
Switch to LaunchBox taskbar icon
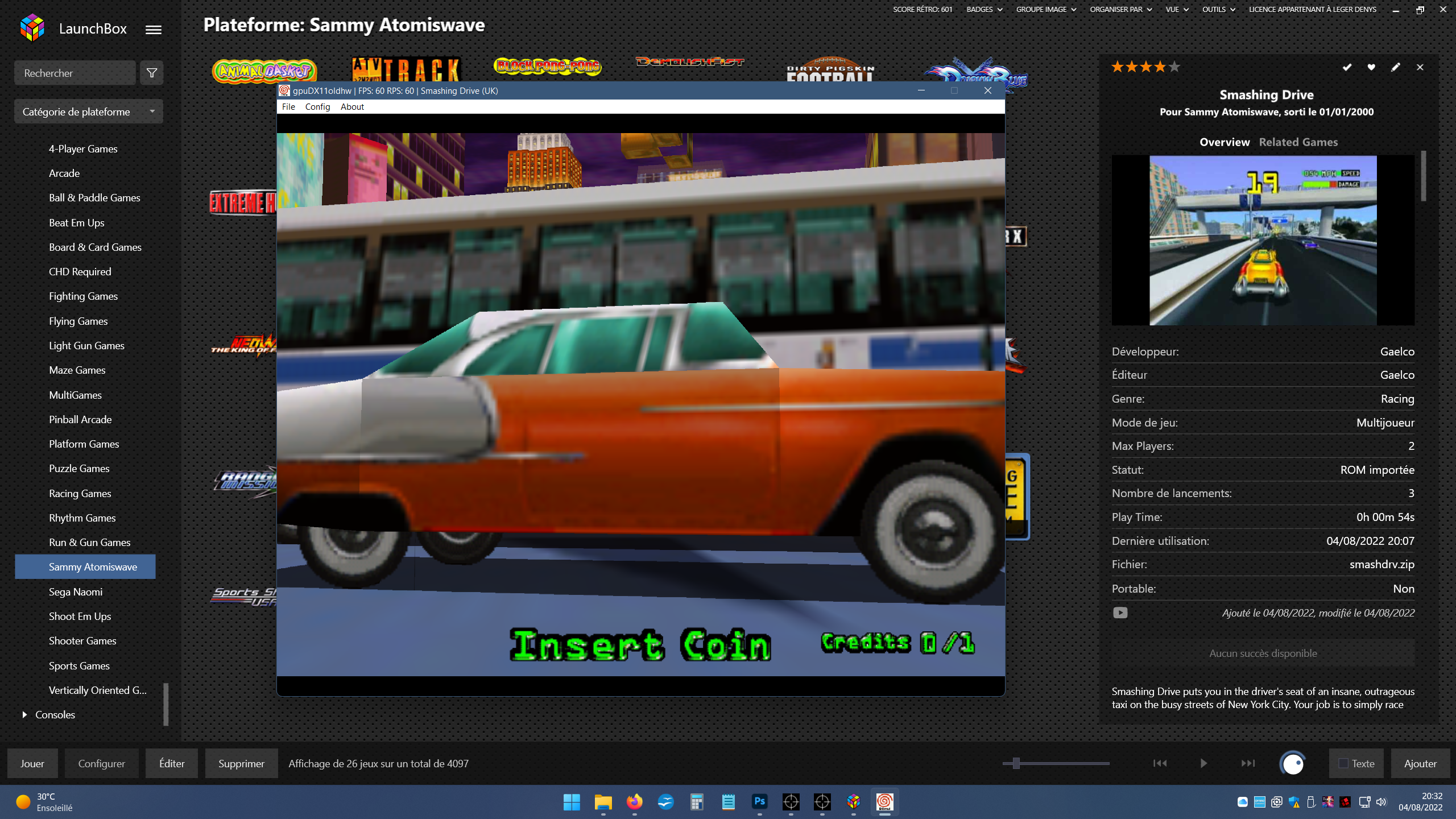tap(853, 802)
